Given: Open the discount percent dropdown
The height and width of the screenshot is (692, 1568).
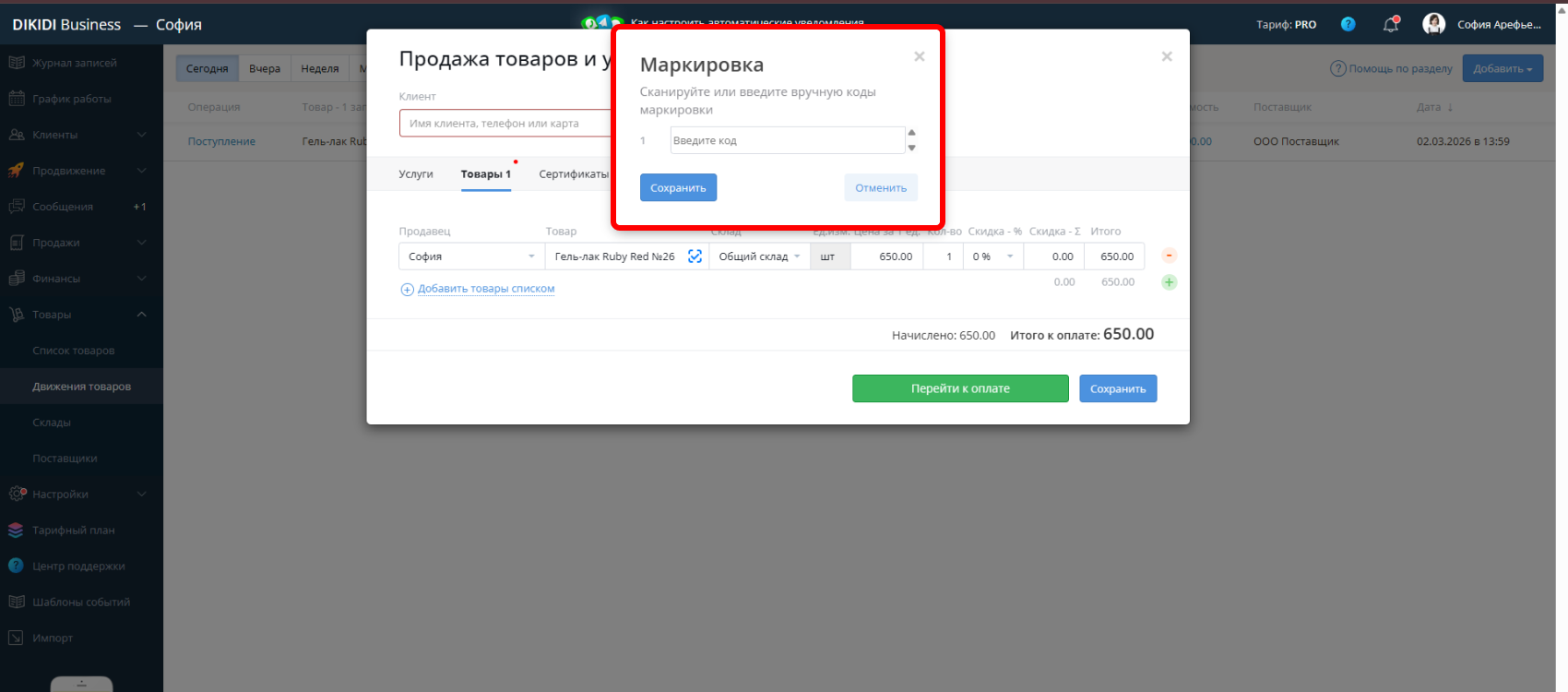Looking at the screenshot, I should [993, 257].
